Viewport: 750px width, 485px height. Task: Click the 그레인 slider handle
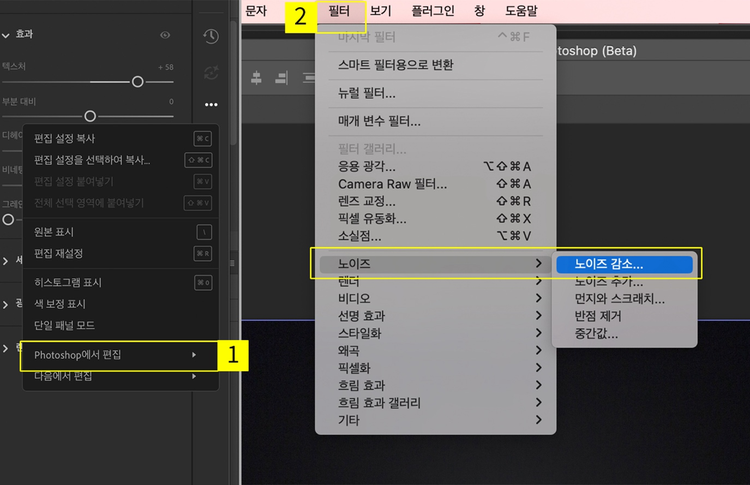click(x=8, y=220)
